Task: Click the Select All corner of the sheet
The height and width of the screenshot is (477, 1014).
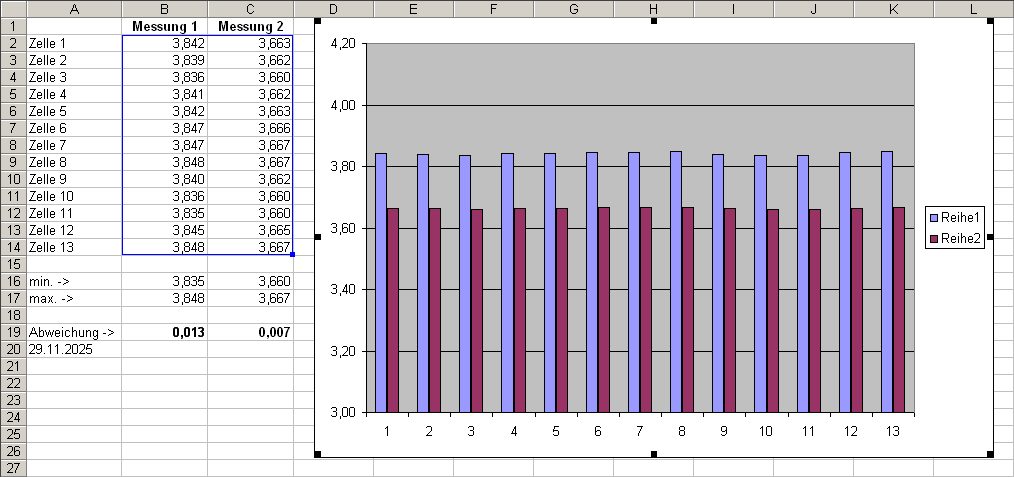Action: [13, 9]
